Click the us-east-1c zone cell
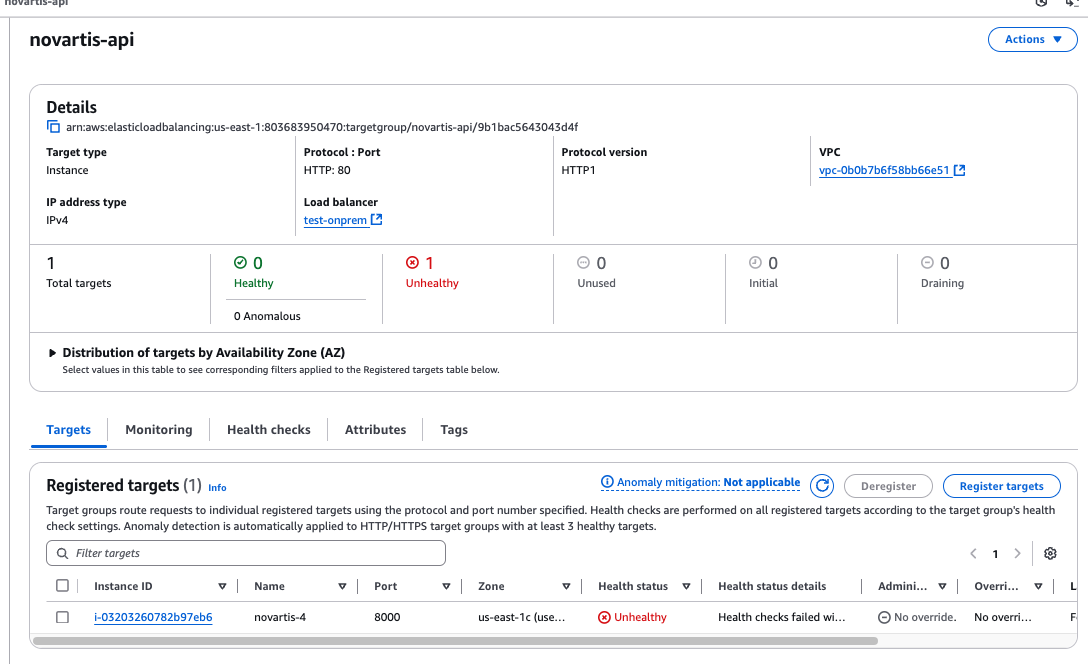 (x=522, y=617)
